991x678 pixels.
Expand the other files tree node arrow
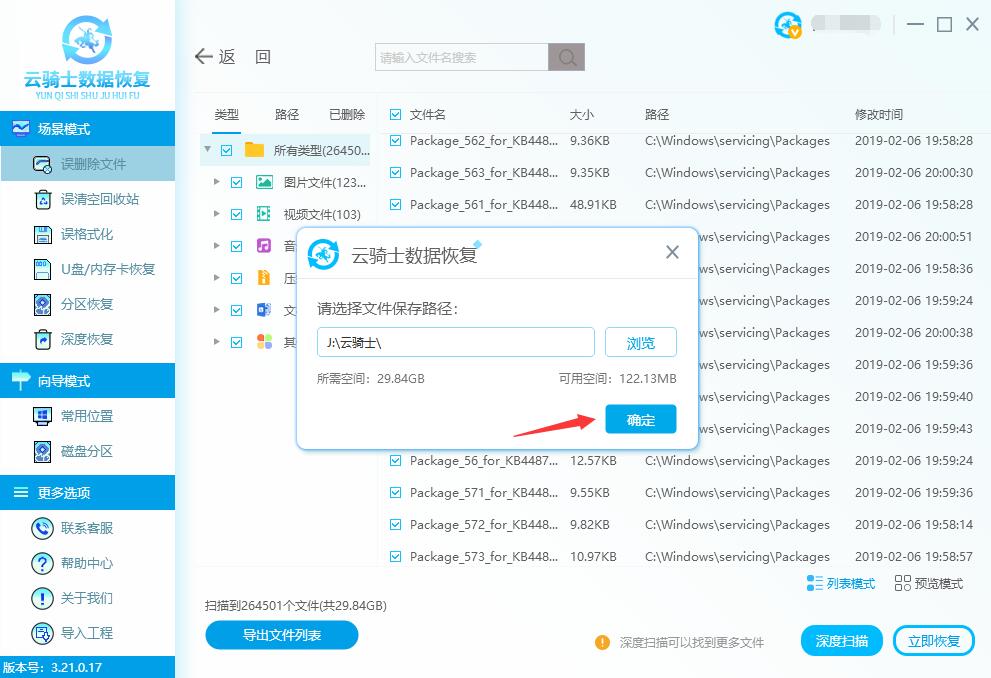[217, 342]
